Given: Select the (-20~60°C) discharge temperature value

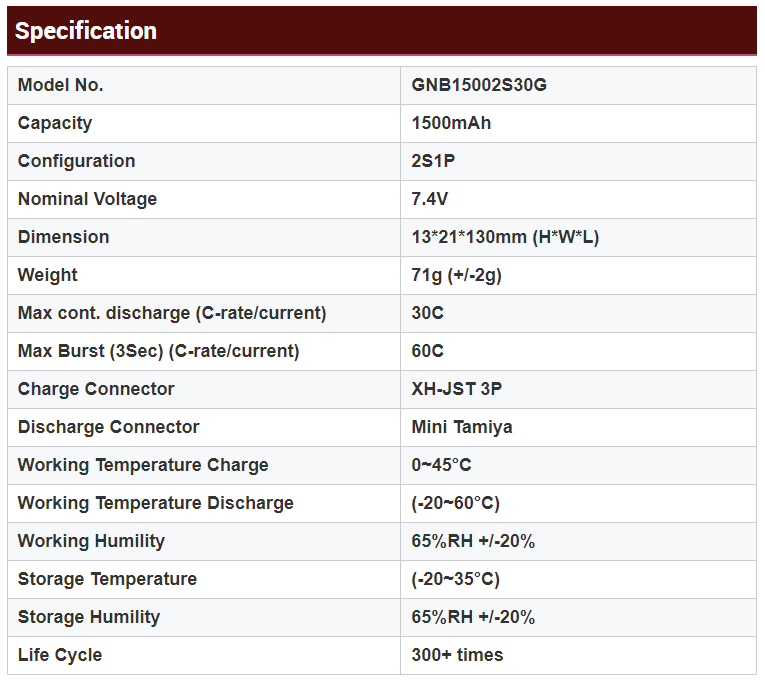Looking at the screenshot, I should (x=455, y=503).
